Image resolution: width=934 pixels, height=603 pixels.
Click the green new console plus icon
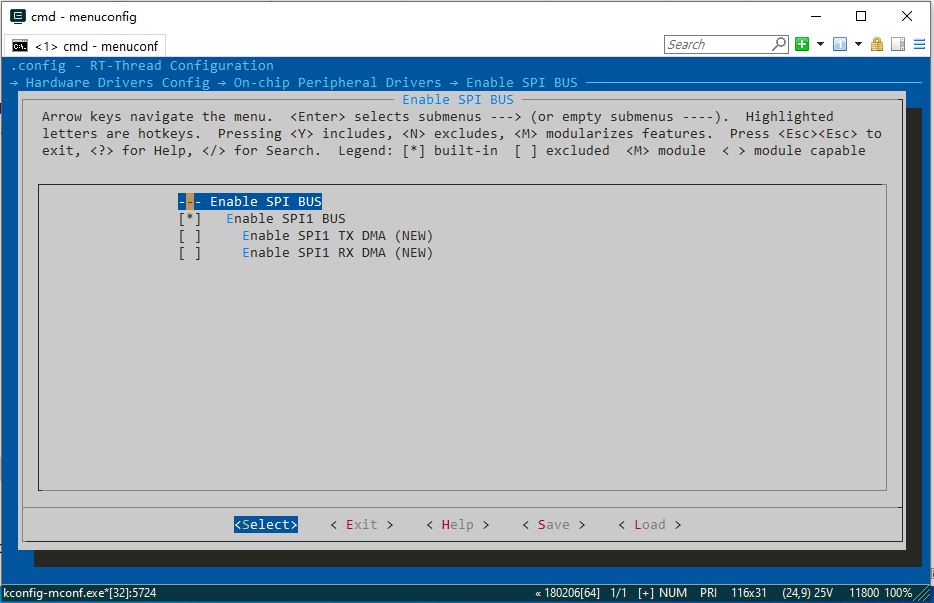[802, 44]
